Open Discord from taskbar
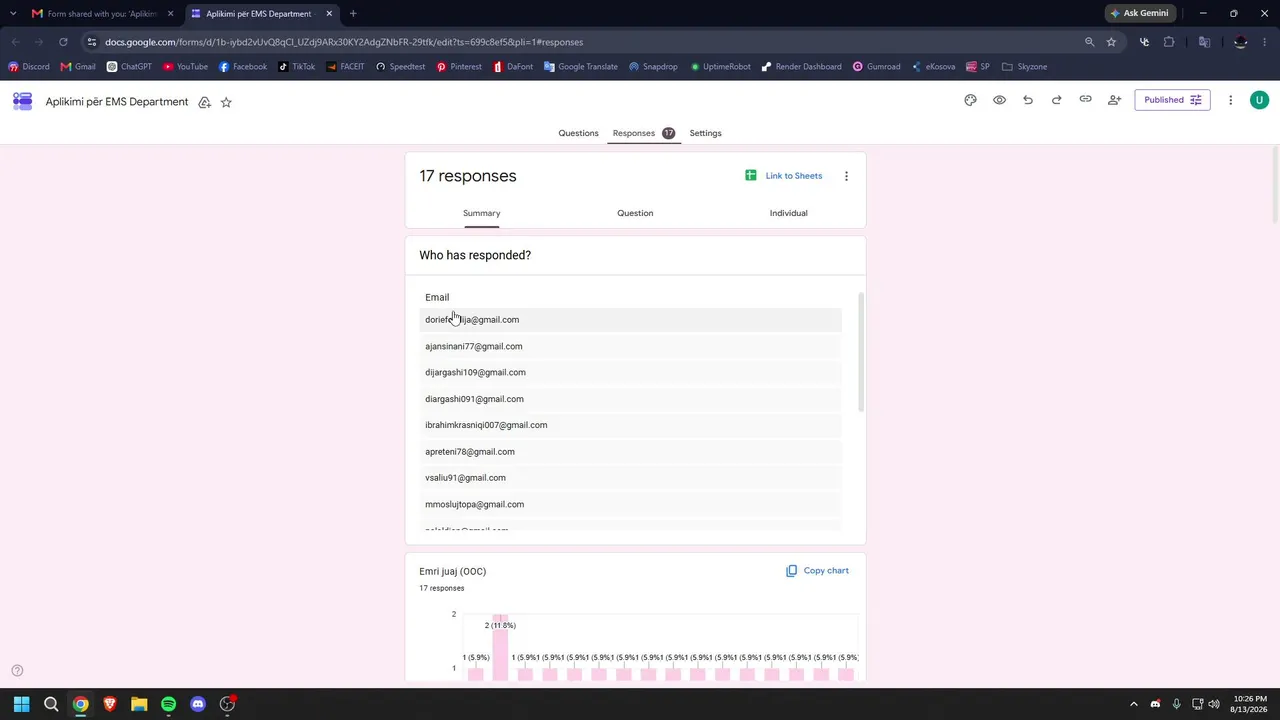This screenshot has width=1280, height=720. 198,704
